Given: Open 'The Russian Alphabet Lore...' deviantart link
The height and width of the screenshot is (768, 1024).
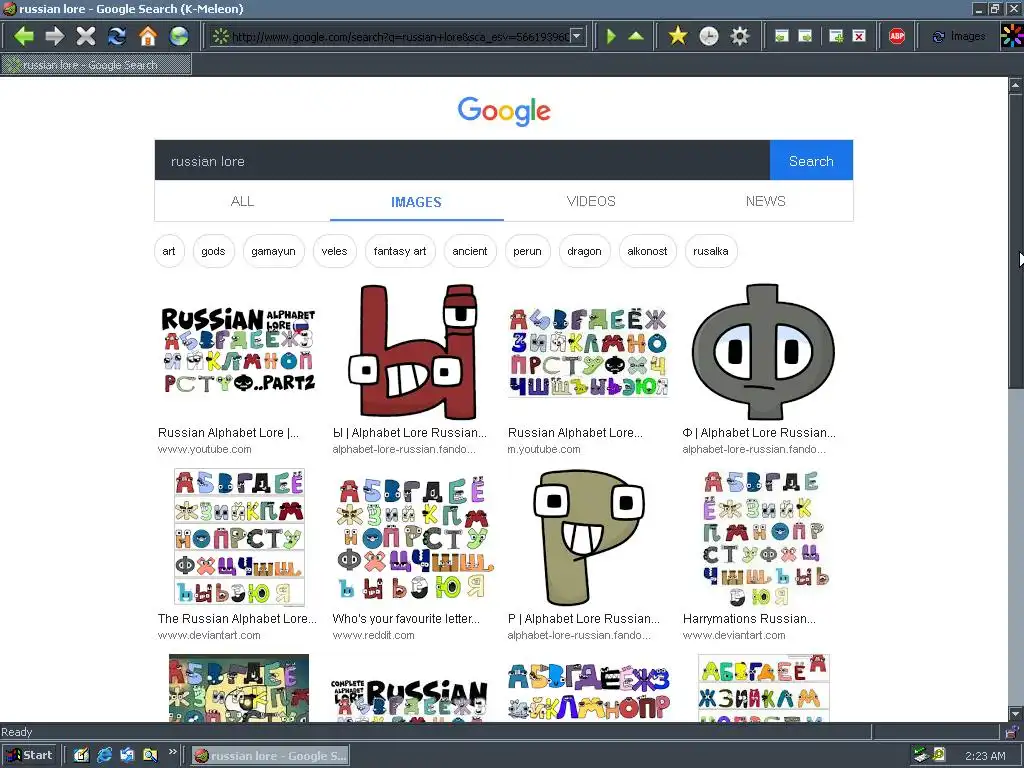Looking at the screenshot, I should [237, 618].
